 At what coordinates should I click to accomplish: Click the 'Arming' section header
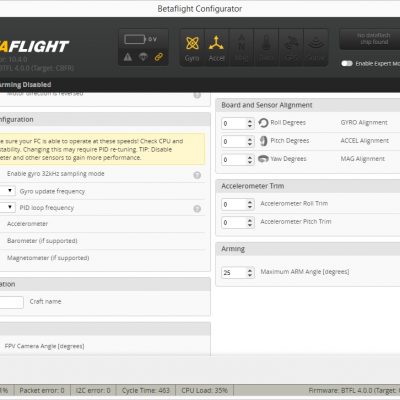click(x=233, y=249)
